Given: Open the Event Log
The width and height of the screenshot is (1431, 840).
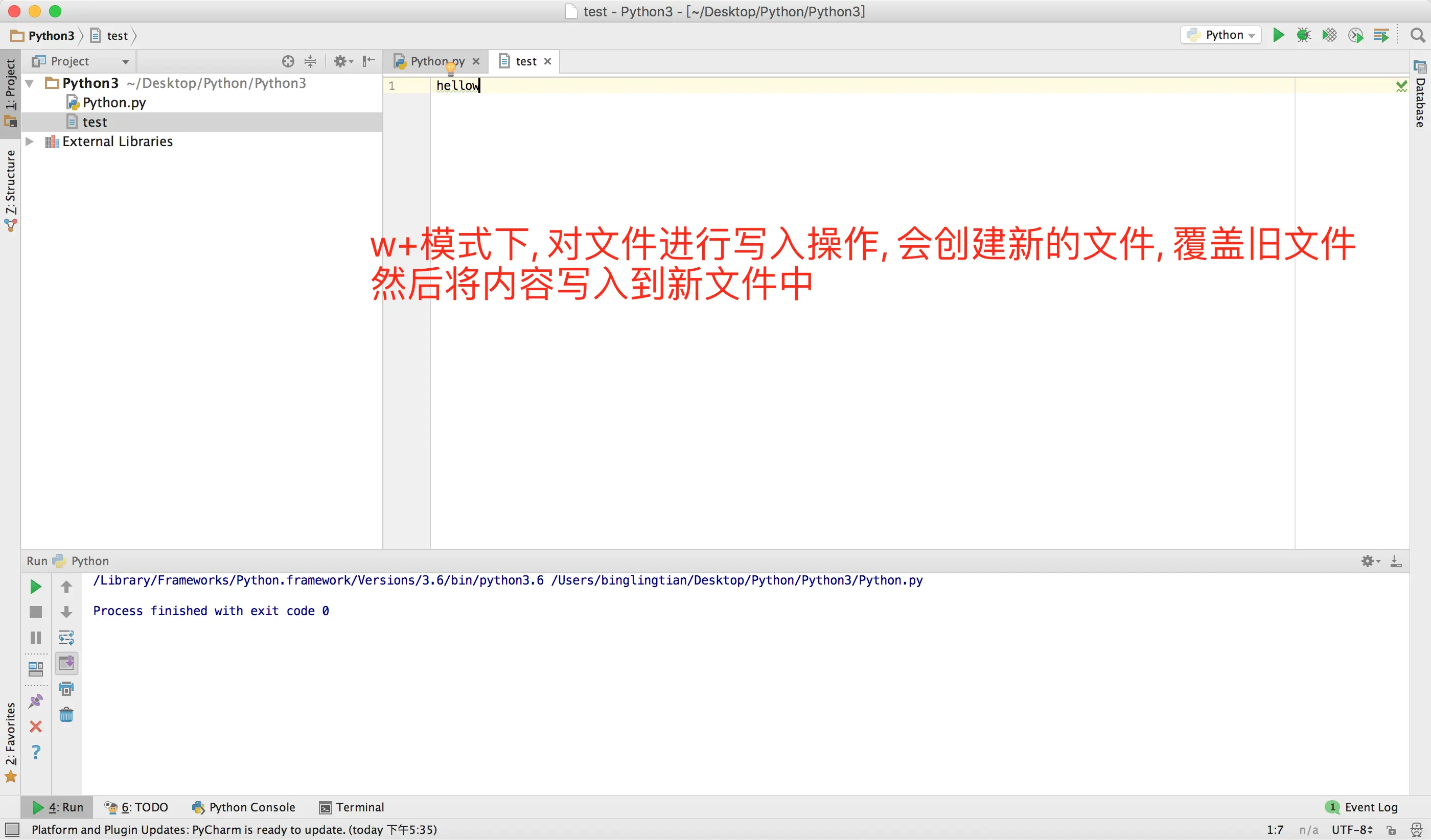Looking at the screenshot, I should pos(1363,807).
